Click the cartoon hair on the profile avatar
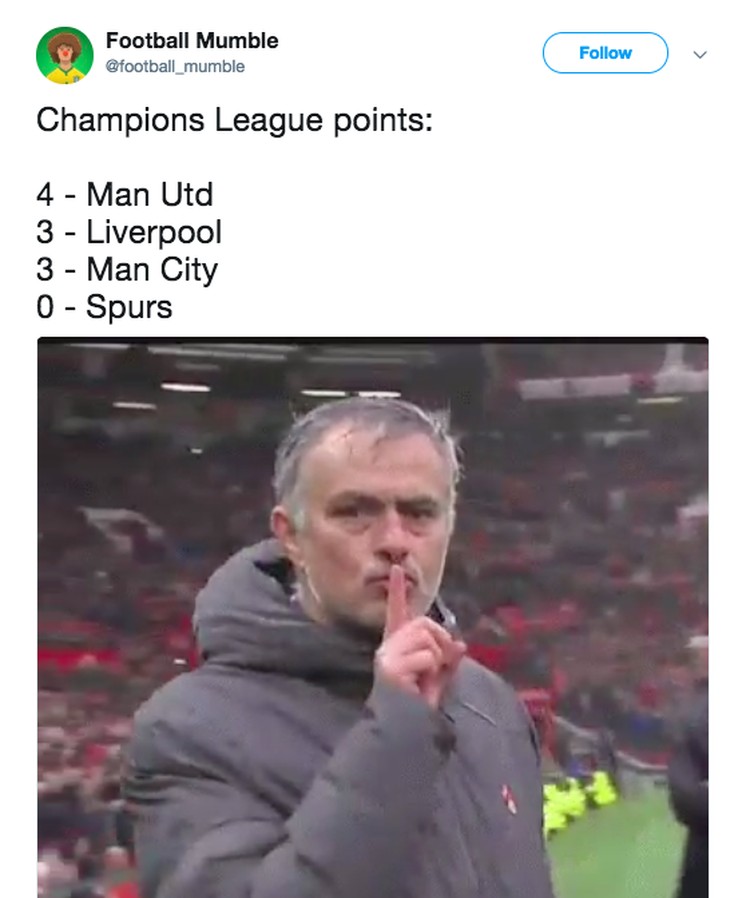 click(65, 43)
